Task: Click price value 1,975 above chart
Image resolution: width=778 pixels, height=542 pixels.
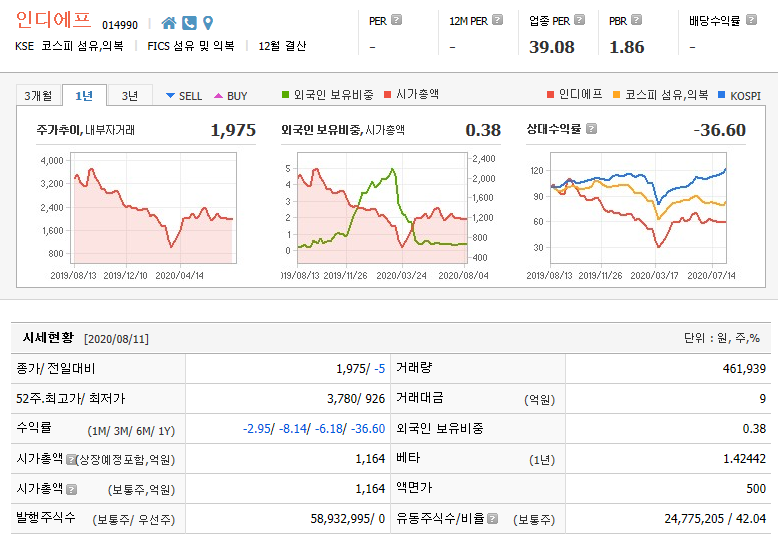Action: [233, 130]
